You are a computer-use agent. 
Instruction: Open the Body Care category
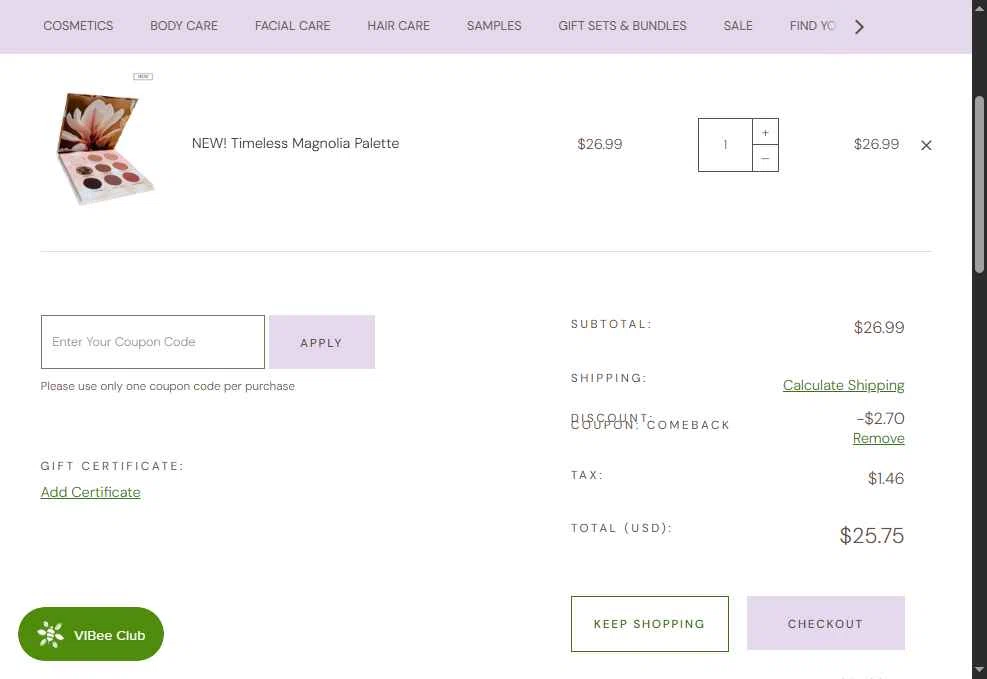pyautogui.click(x=184, y=26)
